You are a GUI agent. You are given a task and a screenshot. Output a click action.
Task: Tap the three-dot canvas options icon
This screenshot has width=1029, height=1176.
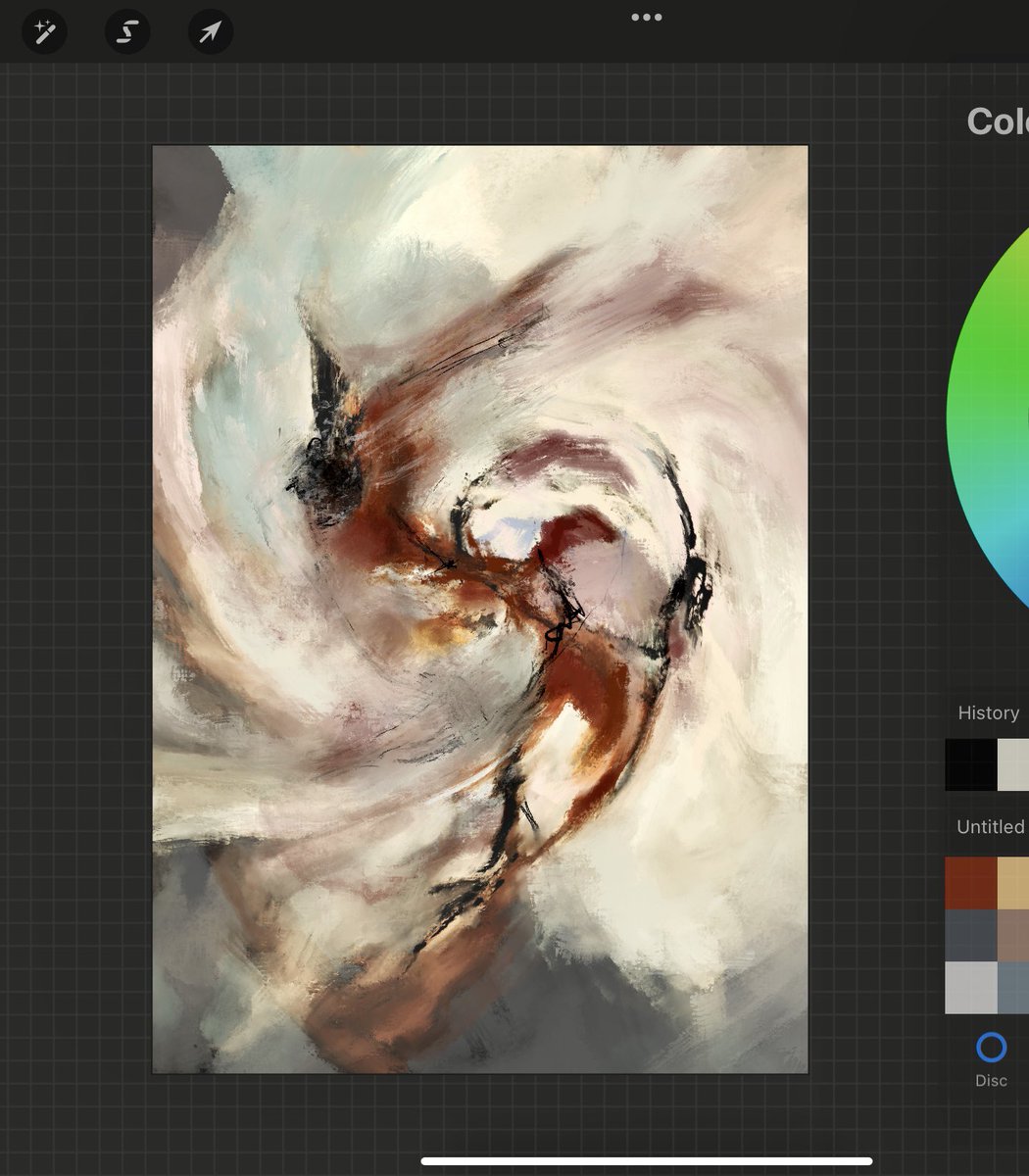646,16
